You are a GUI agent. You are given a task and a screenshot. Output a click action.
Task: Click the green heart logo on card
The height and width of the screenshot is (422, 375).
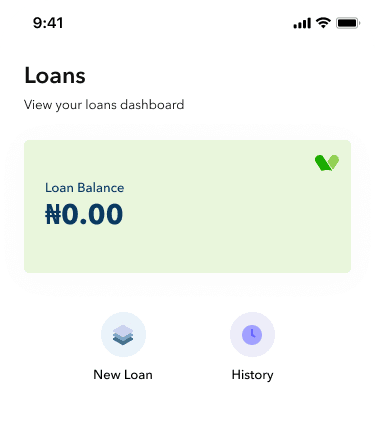327,163
